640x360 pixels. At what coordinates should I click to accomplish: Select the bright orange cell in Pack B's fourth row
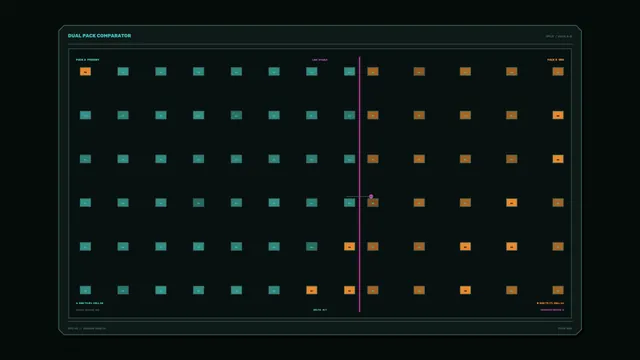(511, 202)
